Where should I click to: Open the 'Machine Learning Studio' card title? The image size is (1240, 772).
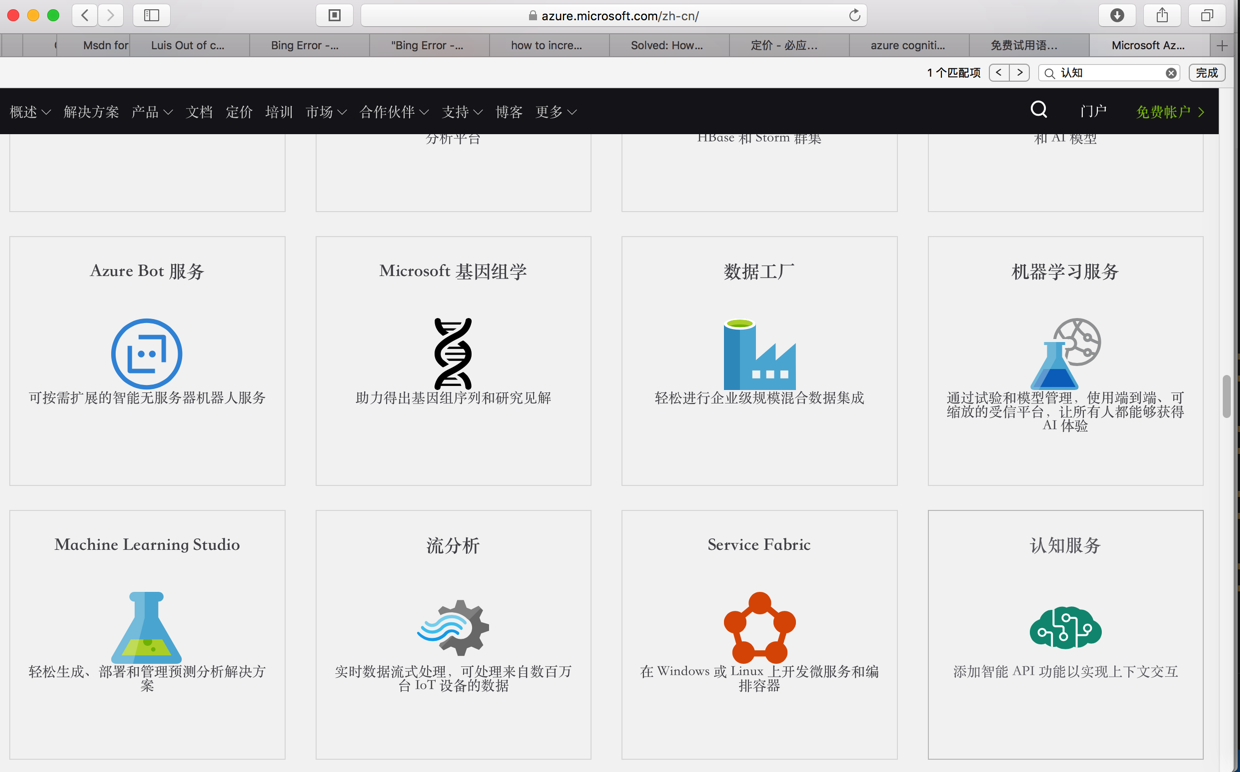tap(147, 545)
